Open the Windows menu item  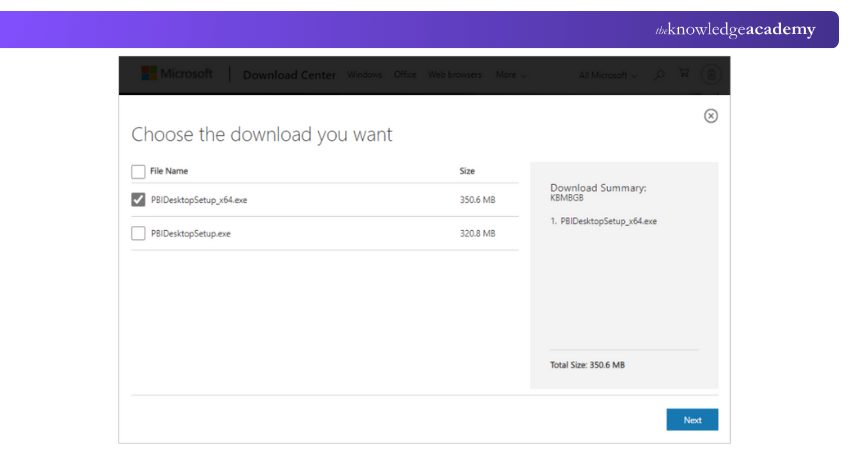[x=365, y=75]
